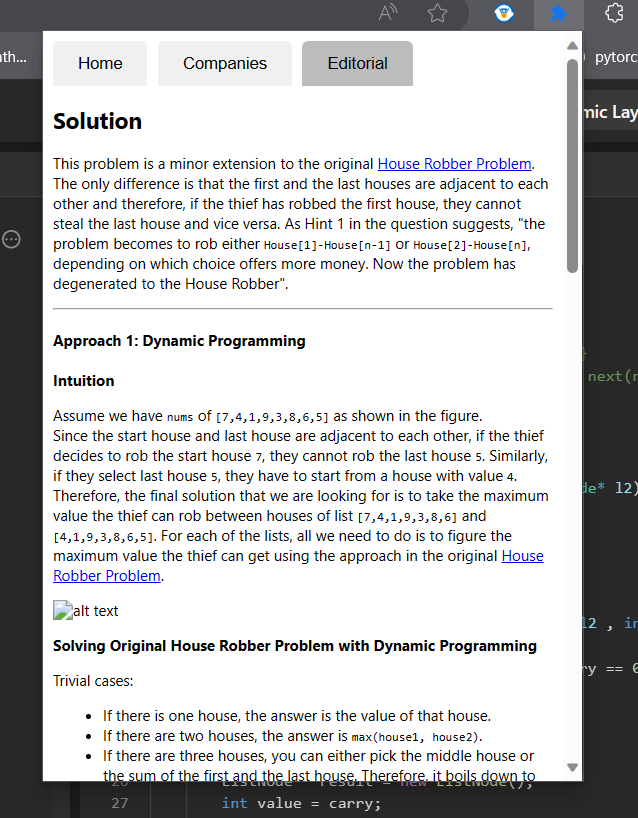This screenshot has width=638, height=818.
Task: Click the 'House[2]-House[n]' code text
Action: pos(470,245)
